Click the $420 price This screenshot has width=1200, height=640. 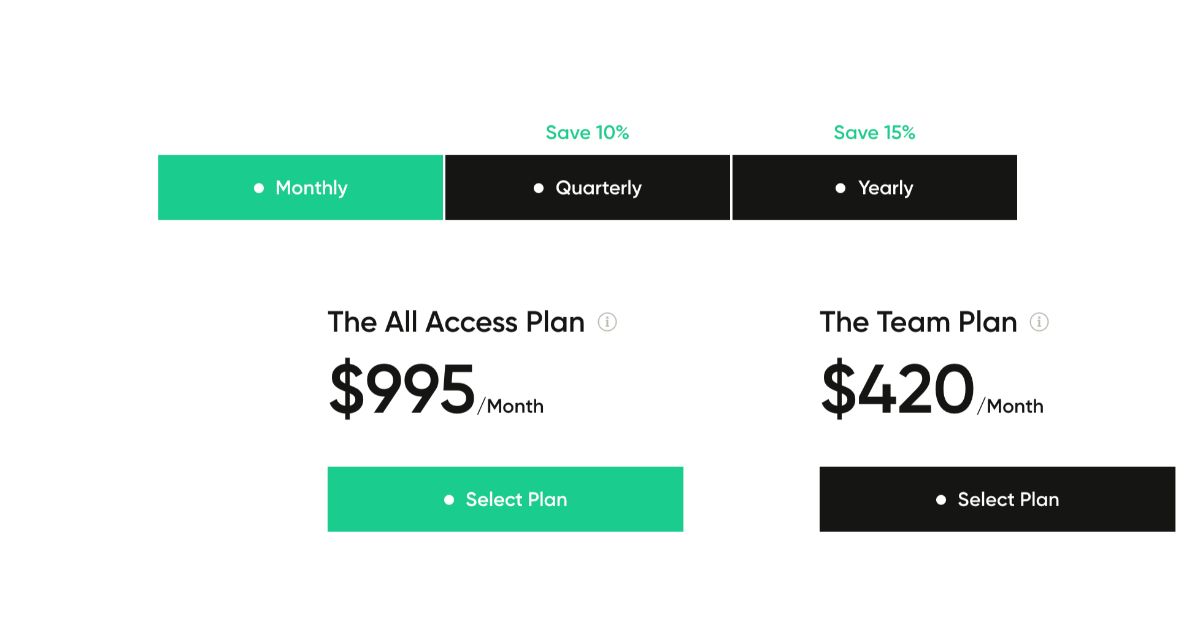(897, 390)
